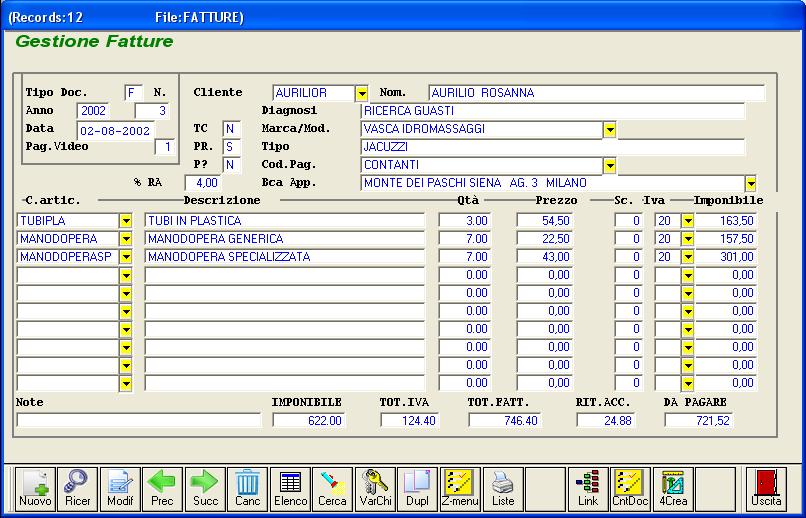
Task: Click the Diagnosi field RICERCA GUASTI
Action: pyautogui.click(x=553, y=111)
